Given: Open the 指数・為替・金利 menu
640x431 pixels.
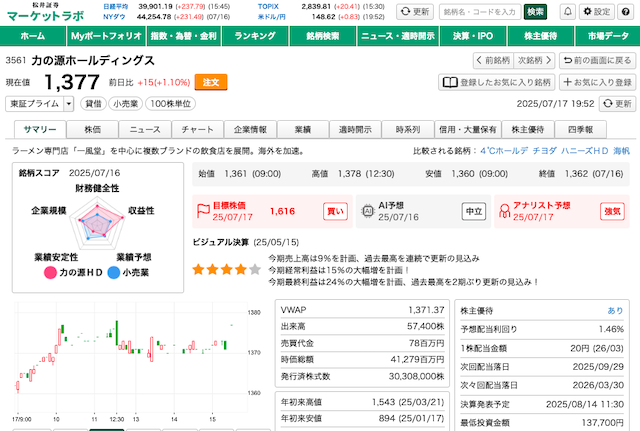Looking at the screenshot, I should pos(184,36).
